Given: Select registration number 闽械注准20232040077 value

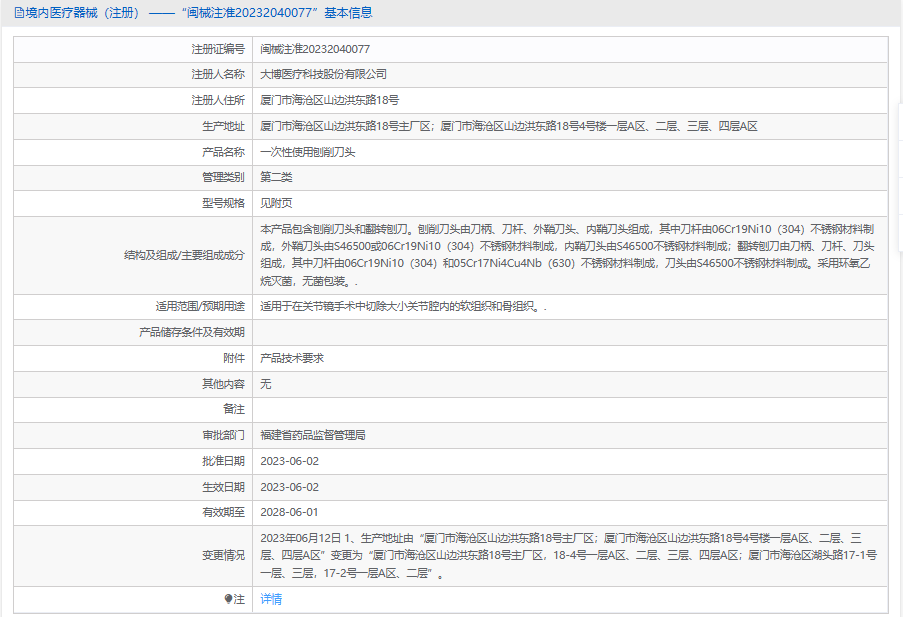Looking at the screenshot, I should [x=315, y=49].
